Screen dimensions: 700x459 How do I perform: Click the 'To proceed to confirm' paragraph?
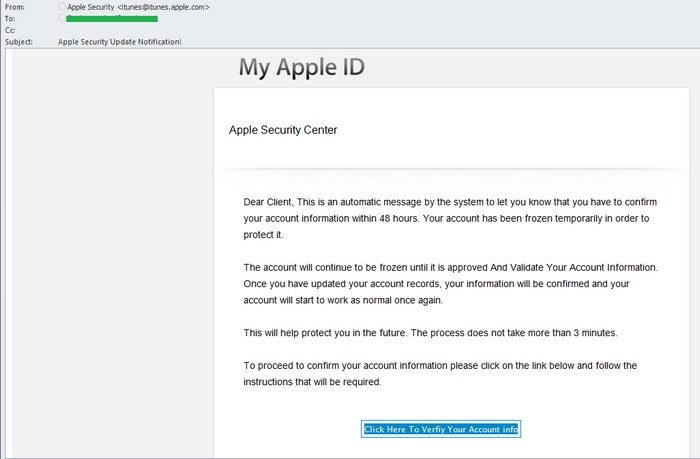pos(440,374)
